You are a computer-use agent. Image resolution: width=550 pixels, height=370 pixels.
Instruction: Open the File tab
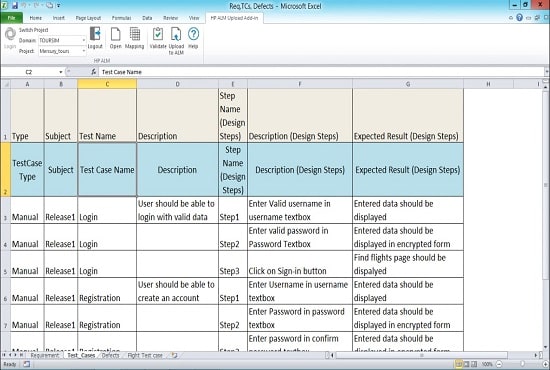tap(12, 18)
